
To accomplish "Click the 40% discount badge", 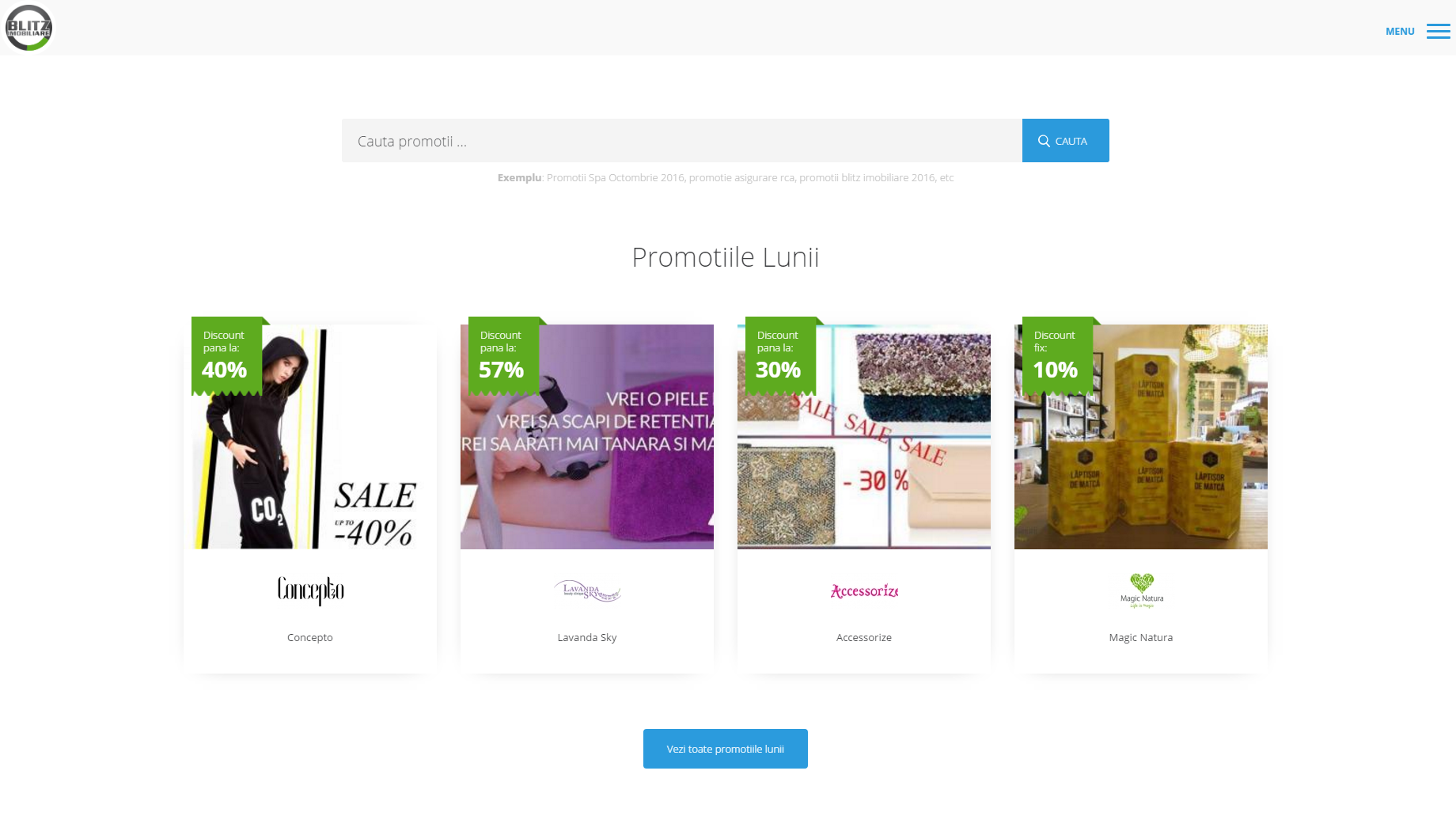I will tap(227, 355).
